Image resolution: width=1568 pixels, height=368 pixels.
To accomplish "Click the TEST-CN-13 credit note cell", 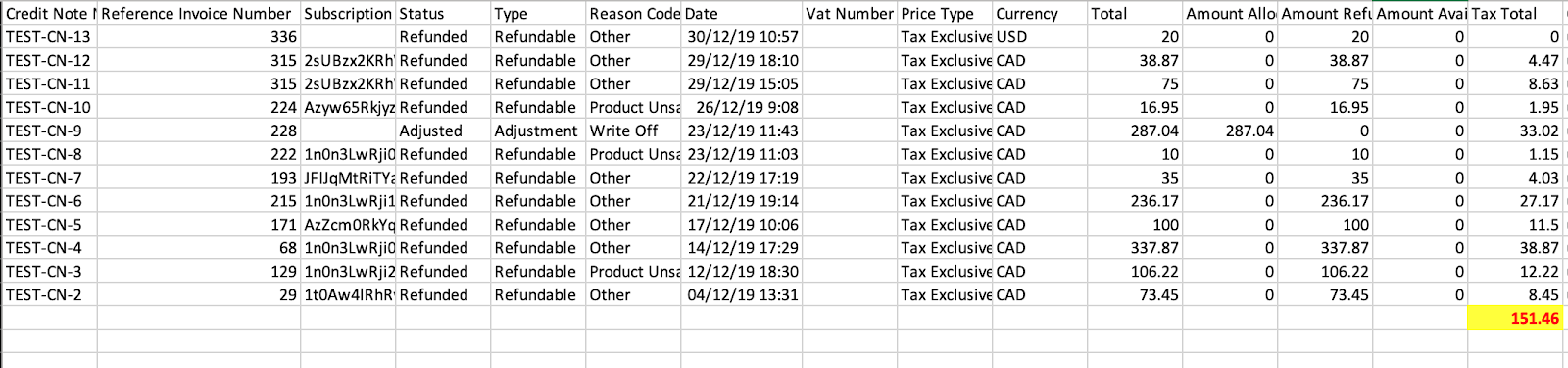I will [x=50, y=37].
